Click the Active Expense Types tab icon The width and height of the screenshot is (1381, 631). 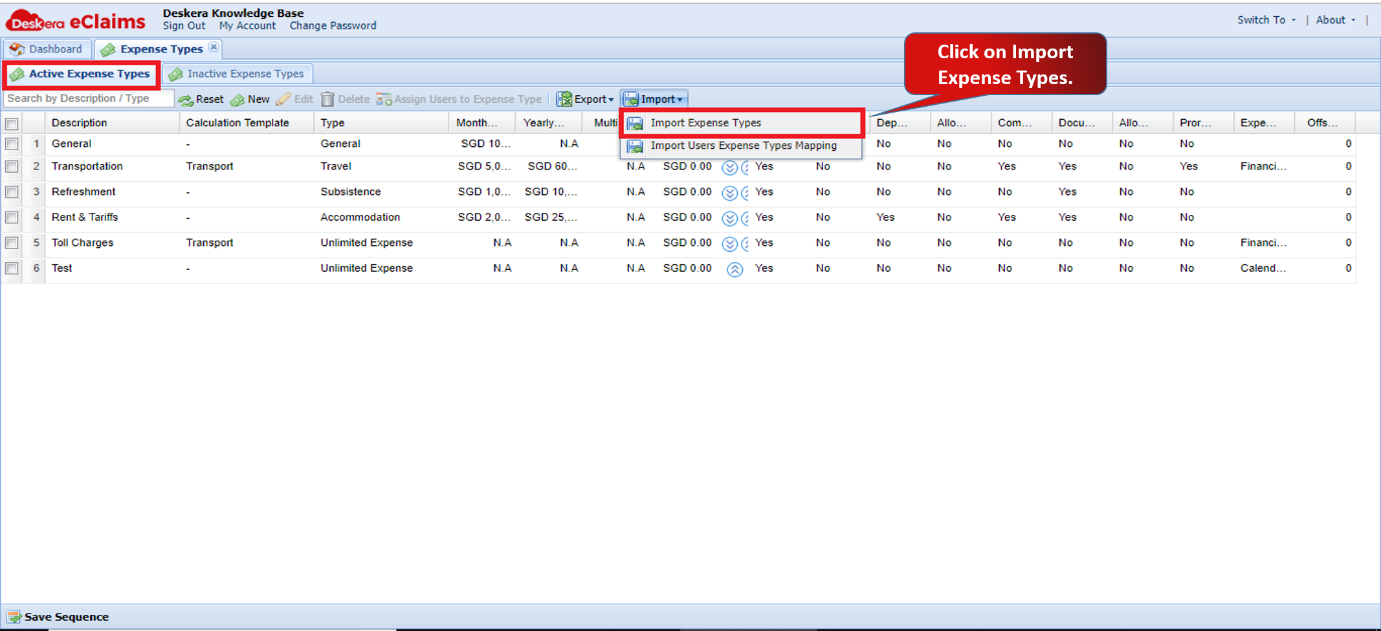click(x=17, y=74)
